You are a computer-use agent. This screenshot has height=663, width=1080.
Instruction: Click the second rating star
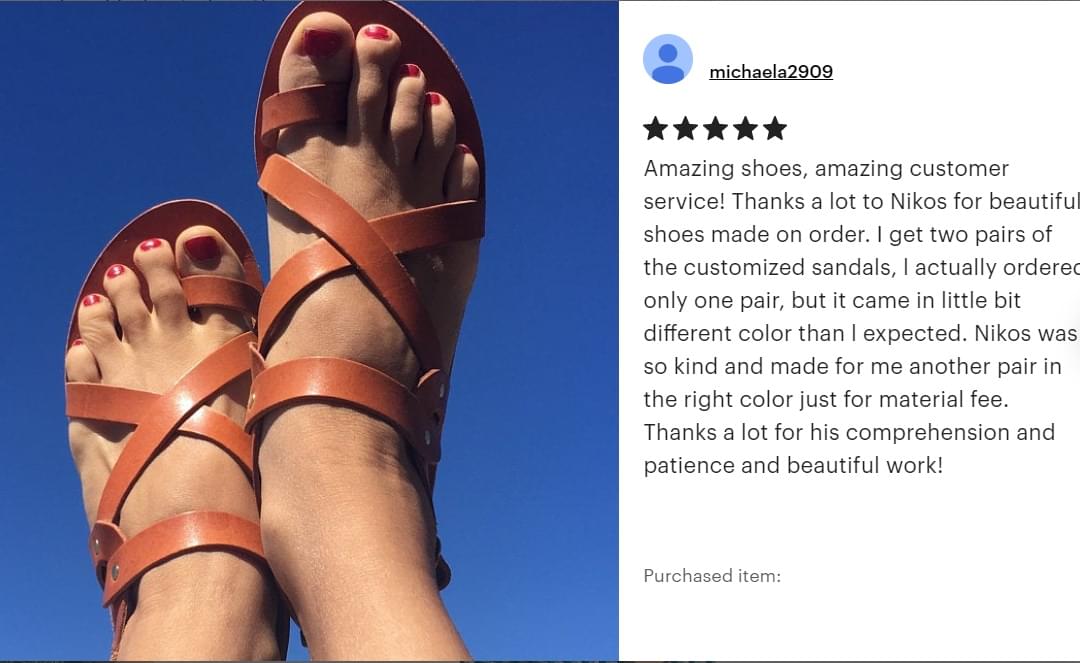pos(685,128)
